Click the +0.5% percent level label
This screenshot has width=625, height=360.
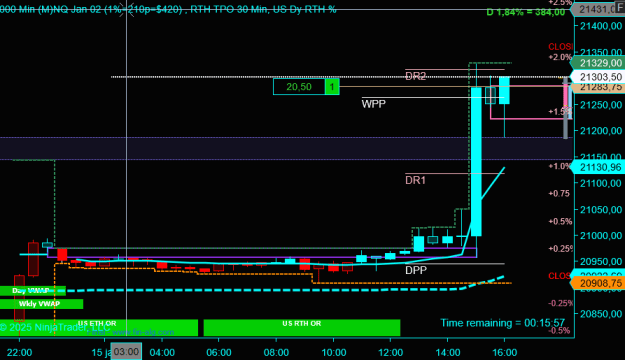(560, 221)
